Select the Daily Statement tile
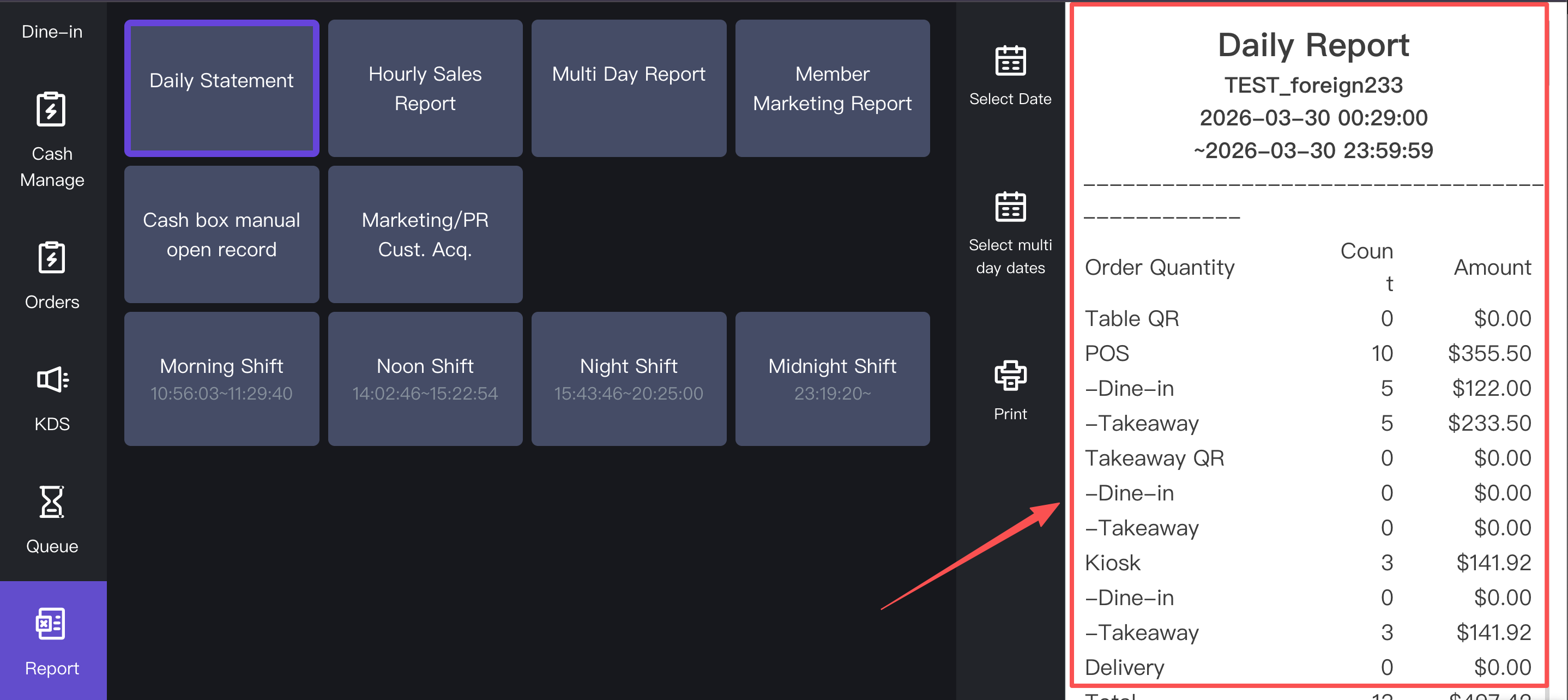Viewport: 1568px width, 700px height. (x=221, y=88)
